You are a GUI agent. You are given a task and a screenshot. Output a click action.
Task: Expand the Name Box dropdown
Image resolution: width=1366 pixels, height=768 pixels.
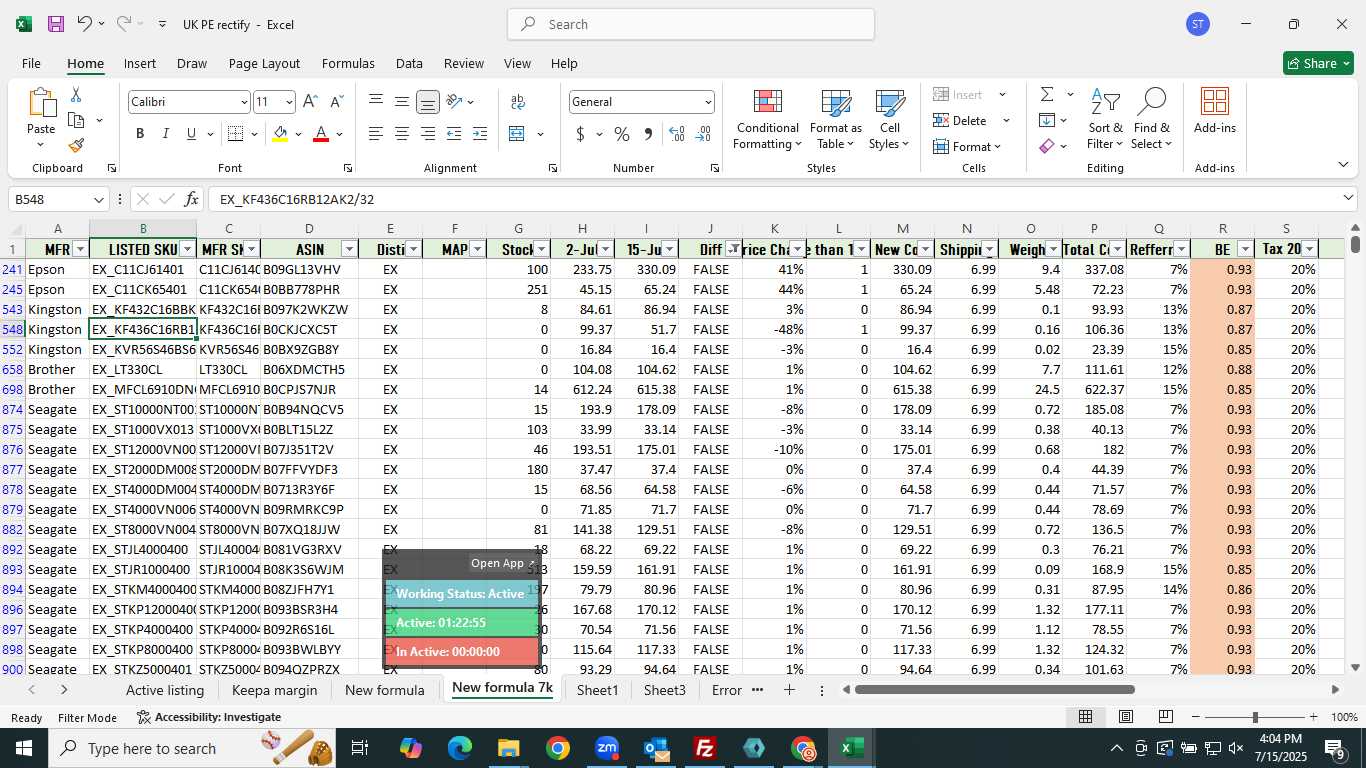pyautogui.click(x=98, y=199)
